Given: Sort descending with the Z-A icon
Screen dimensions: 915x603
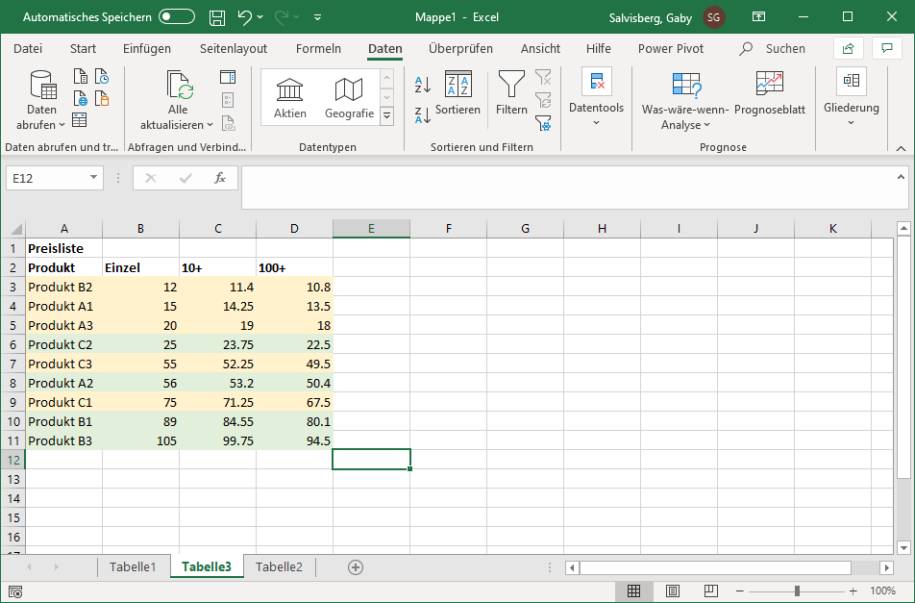Looking at the screenshot, I should pyautogui.click(x=422, y=117).
